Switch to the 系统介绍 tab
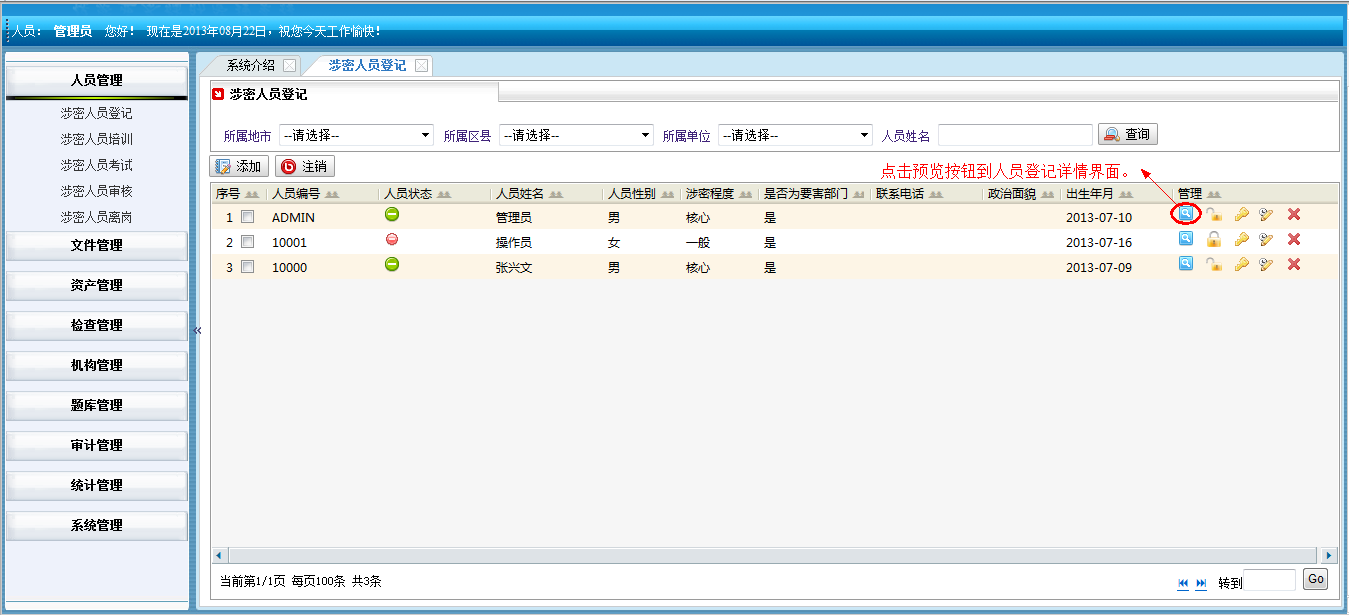This screenshot has height=615, width=1349. coord(250,65)
